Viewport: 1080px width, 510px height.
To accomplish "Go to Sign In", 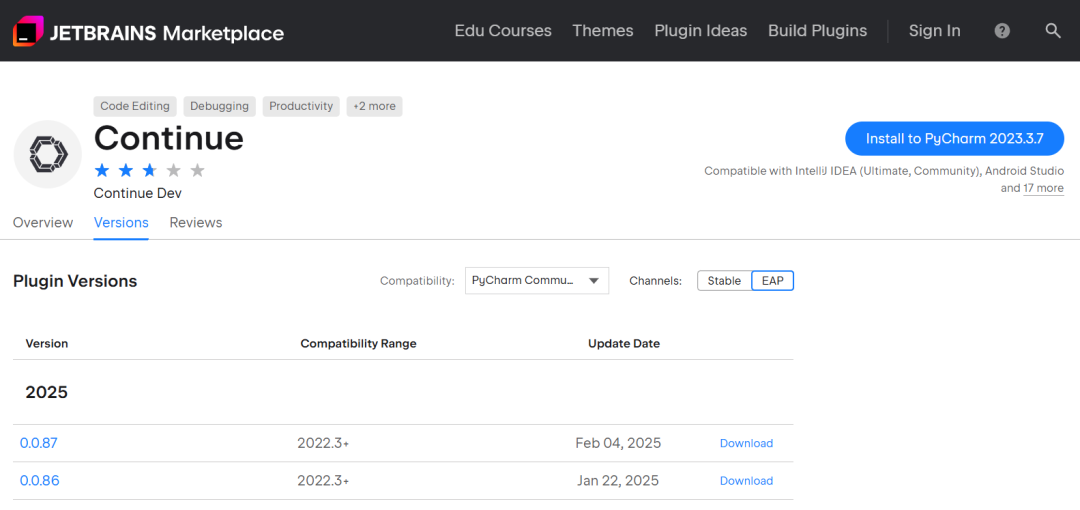I will [934, 31].
